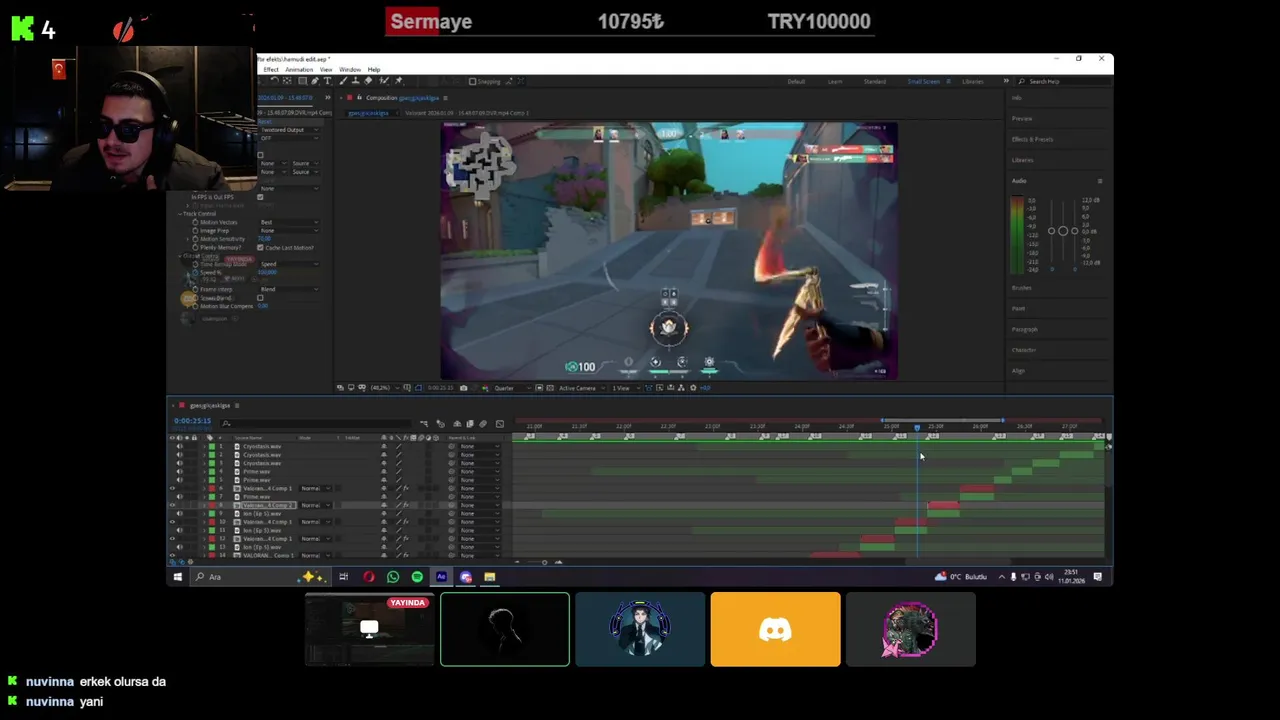Open Spotify from the taskbar
Image resolution: width=1280 pixels, height=720 pixels.
click(x=417, y=577)
